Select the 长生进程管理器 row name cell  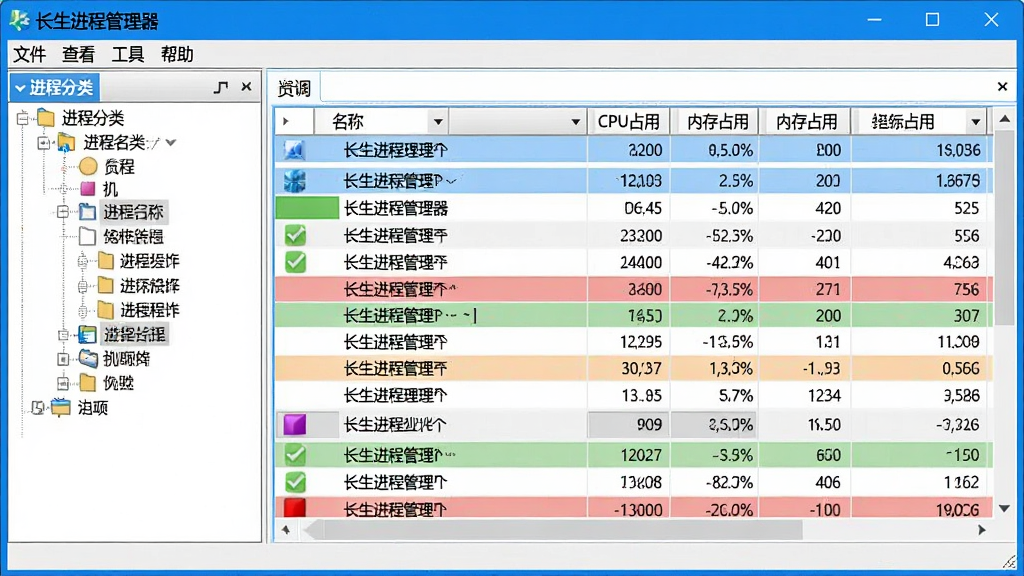click(x=396, y=208)
